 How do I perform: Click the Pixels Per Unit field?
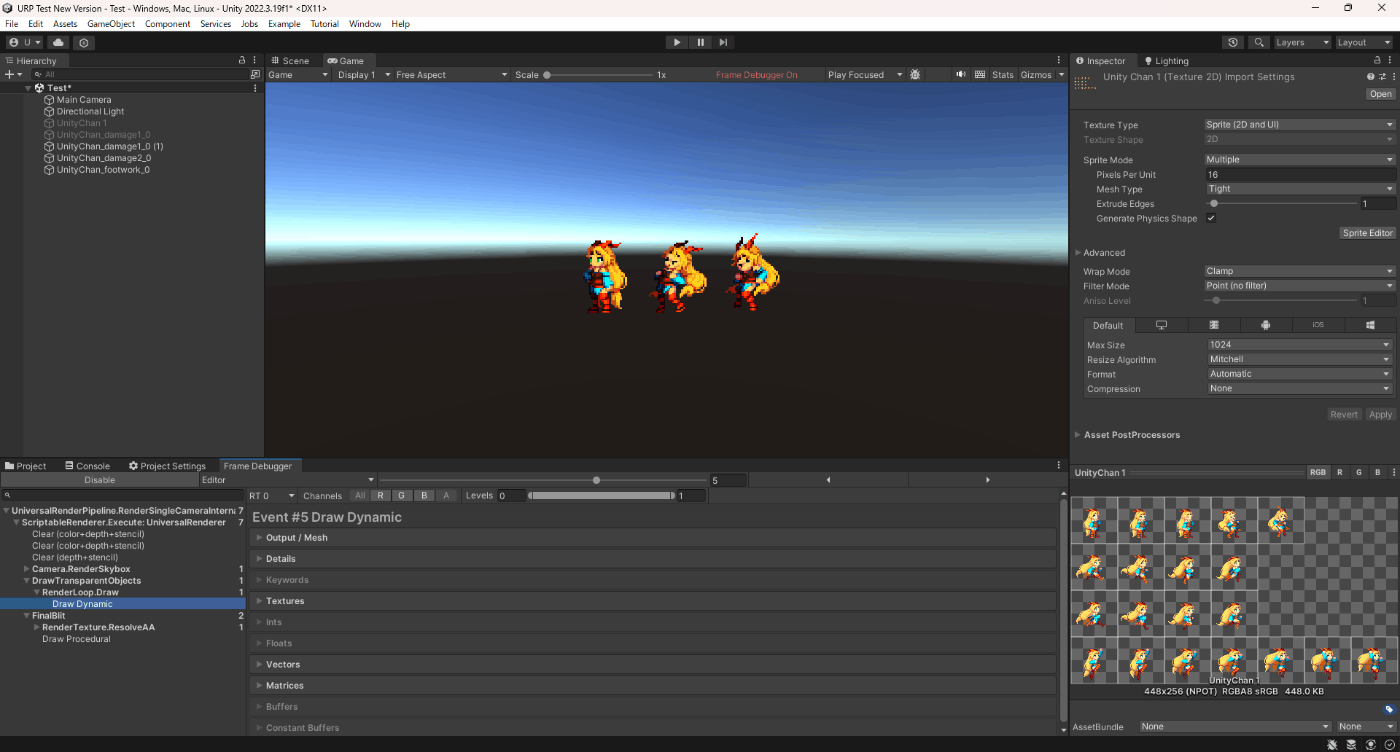click(x=1299, y=175)
